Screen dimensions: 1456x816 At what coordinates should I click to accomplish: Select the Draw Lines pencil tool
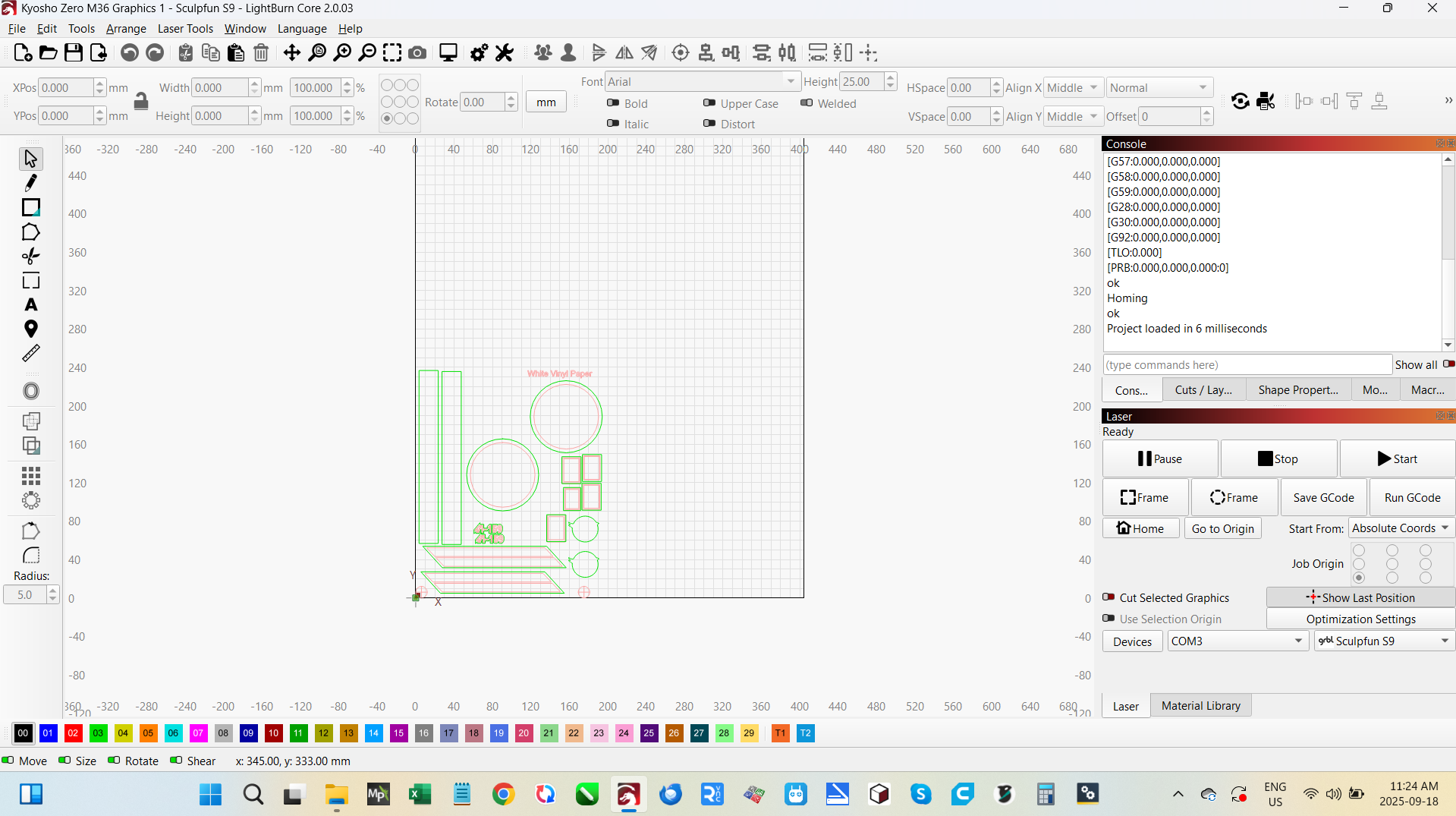tap(30, 183)
